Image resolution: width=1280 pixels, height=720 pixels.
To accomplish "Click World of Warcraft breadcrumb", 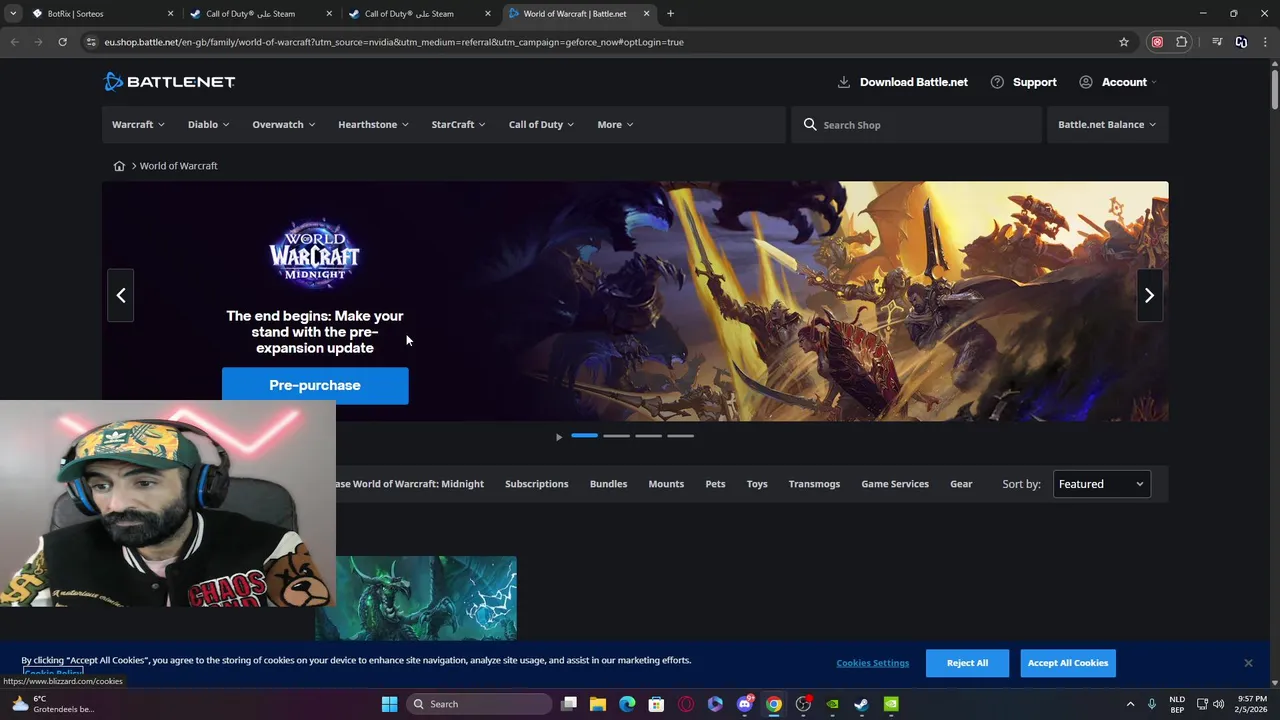I will tap(178, 166).
